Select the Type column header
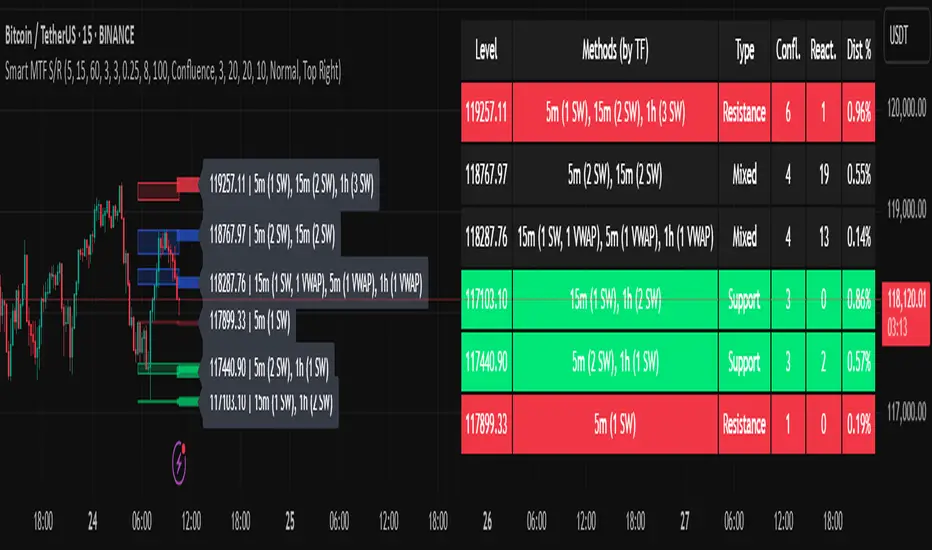 tap(744, 48)
